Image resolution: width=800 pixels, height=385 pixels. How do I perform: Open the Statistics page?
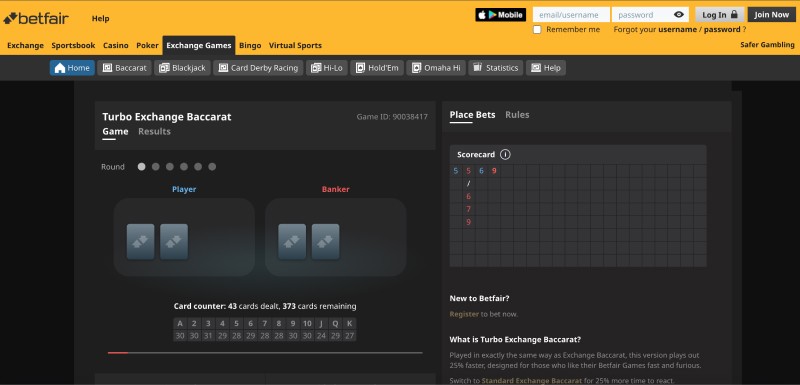(496, 68)
